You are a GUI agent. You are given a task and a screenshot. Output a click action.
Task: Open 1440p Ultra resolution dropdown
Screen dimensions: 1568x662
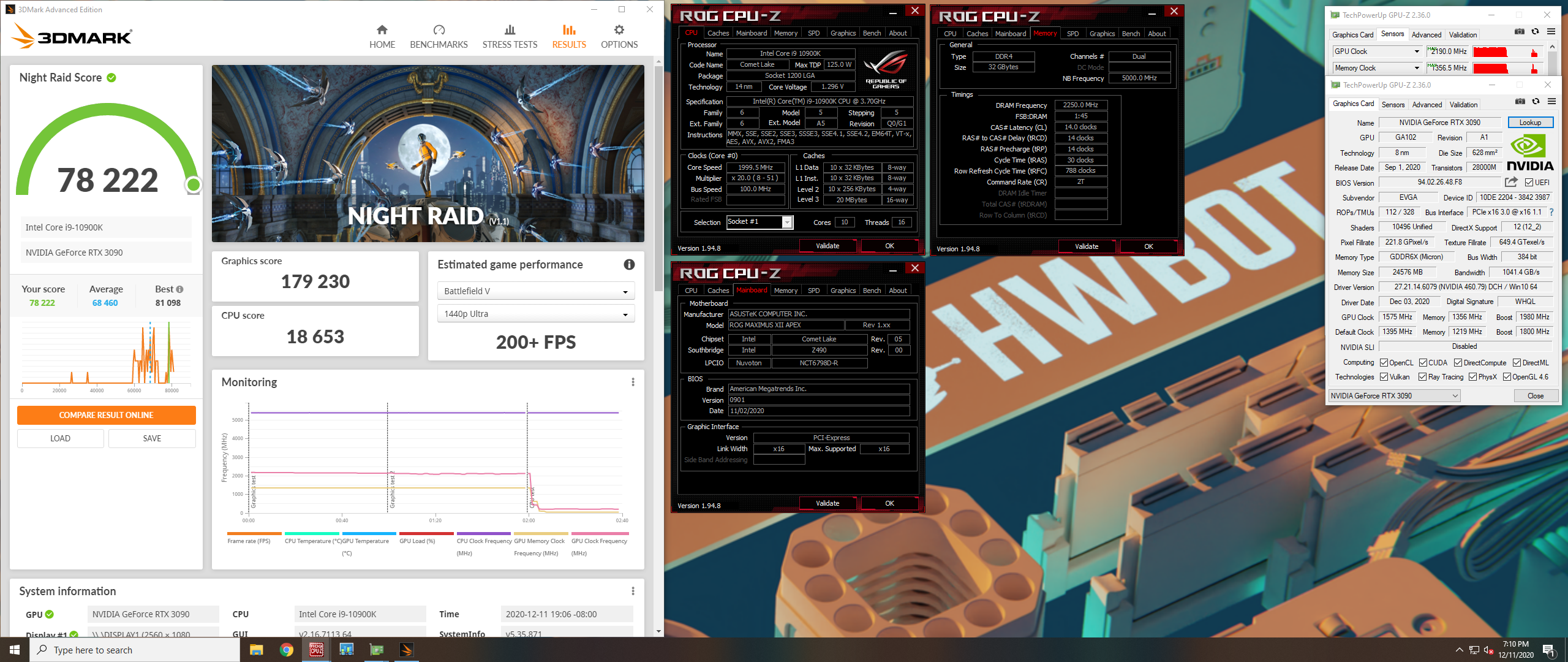[x=536, y=314]
